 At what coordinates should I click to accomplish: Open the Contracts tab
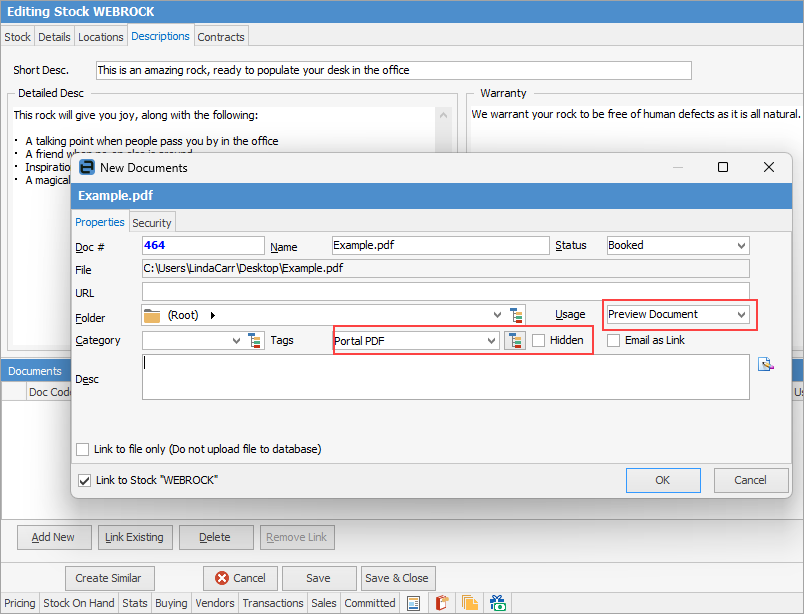pyautogui.click(x=221, y=37)
